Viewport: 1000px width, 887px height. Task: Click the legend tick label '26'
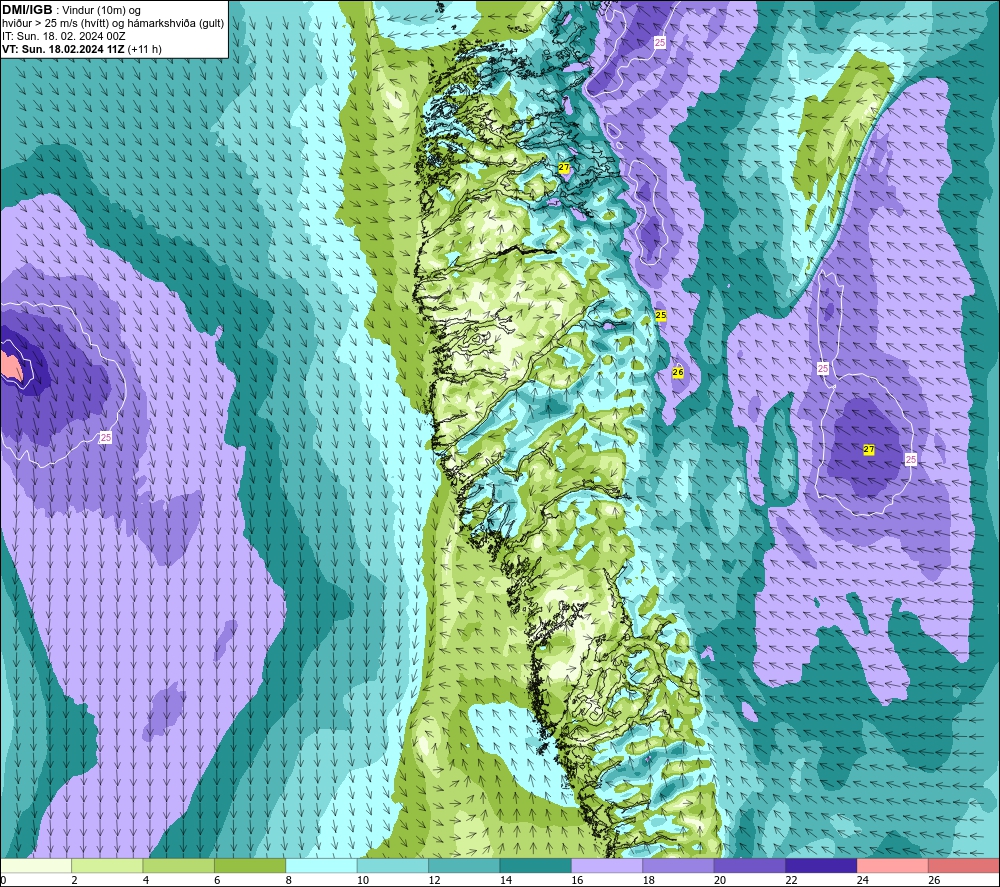point(934,880)
